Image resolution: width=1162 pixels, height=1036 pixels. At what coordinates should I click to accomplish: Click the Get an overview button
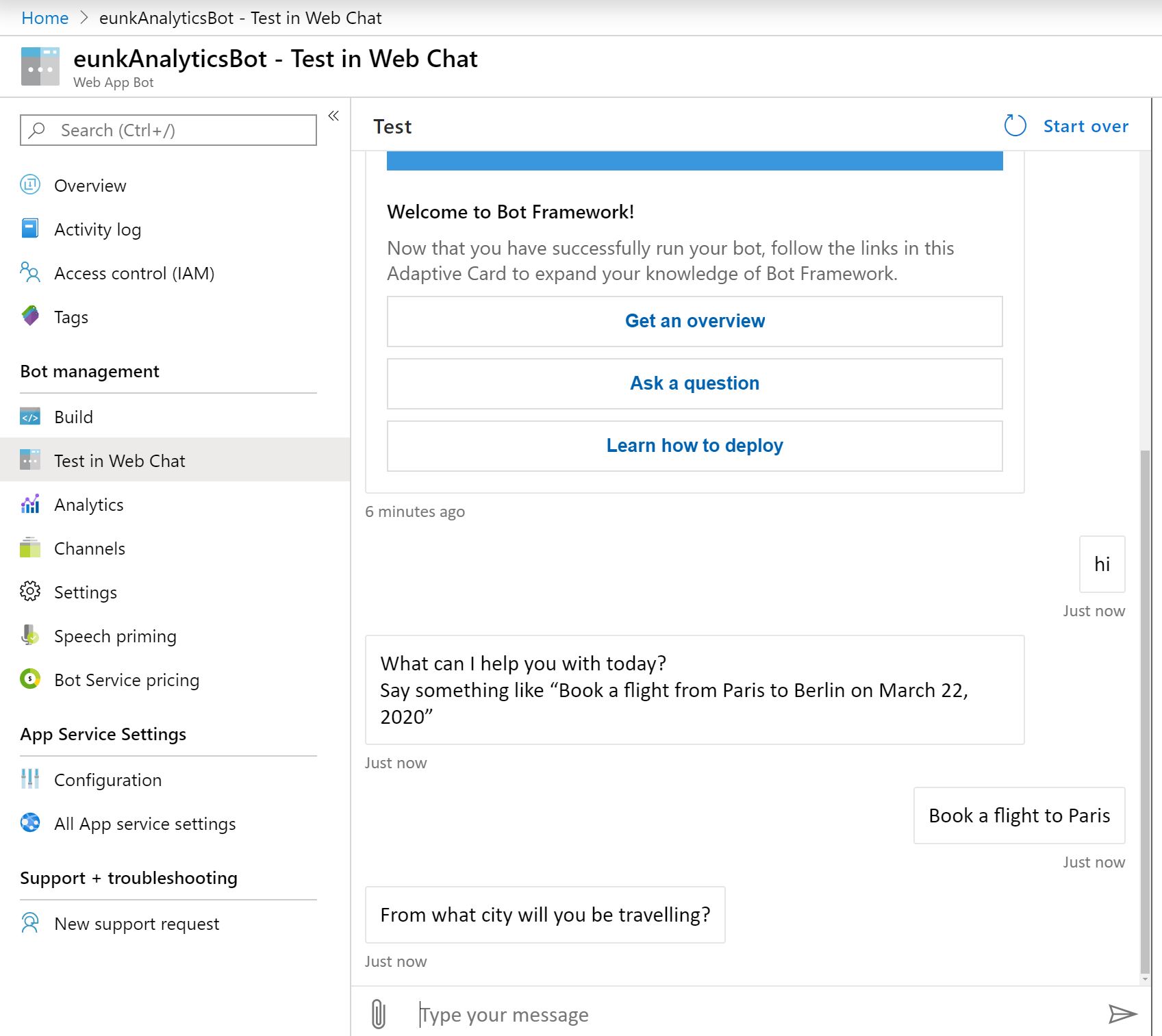(694, 321)
